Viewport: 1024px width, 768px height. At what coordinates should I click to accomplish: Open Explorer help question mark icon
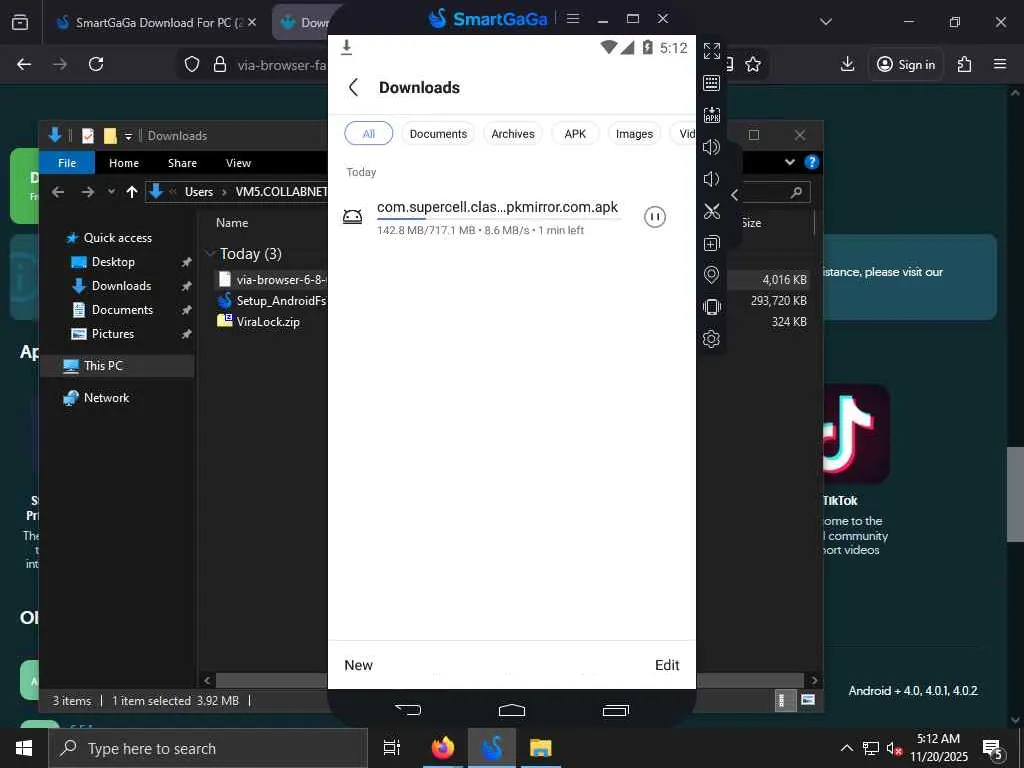(812, 162)
